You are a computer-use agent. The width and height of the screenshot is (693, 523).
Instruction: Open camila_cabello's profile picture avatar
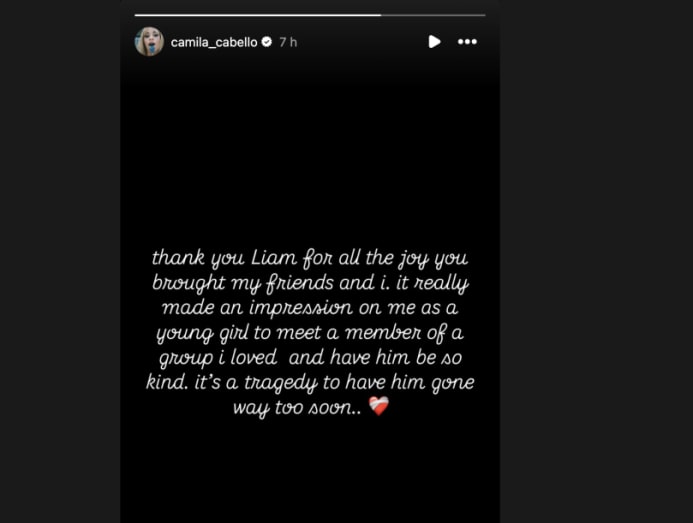click(x=149, y=42)
